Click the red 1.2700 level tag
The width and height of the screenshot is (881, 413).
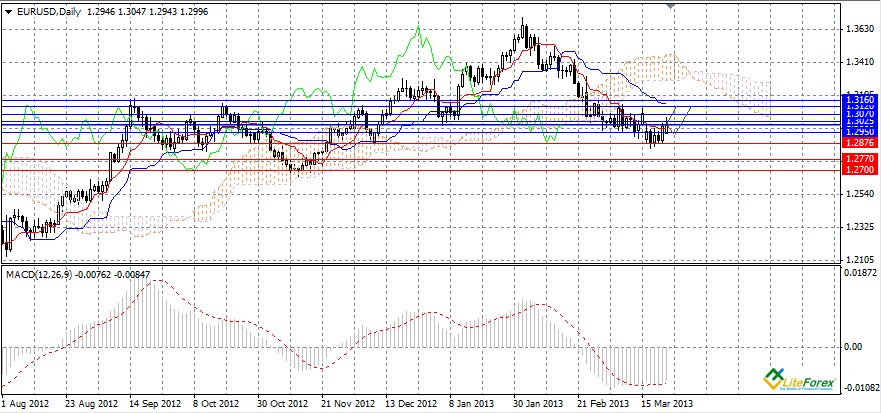point(859,170)
